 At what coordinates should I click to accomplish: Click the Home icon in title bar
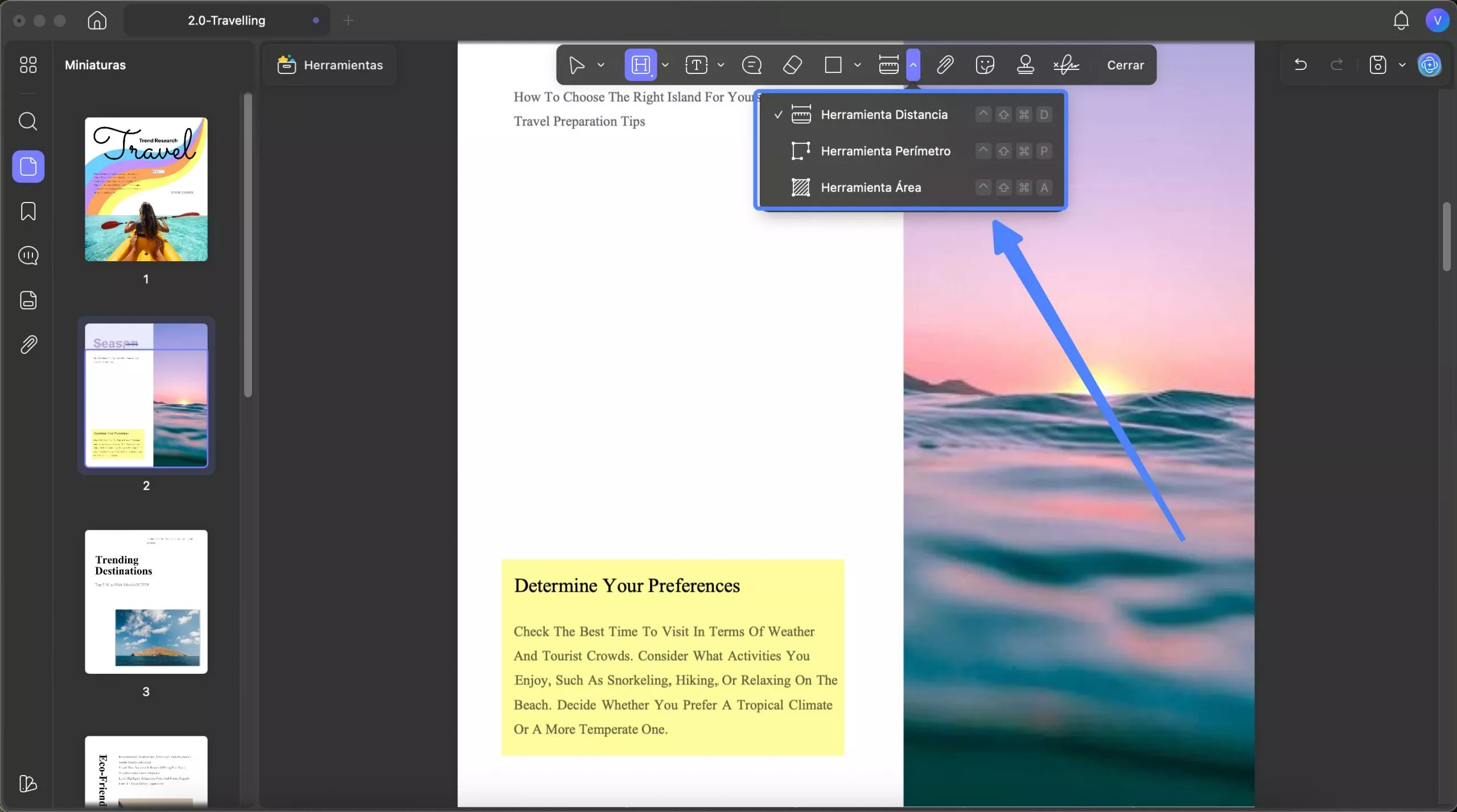[97, 20]
